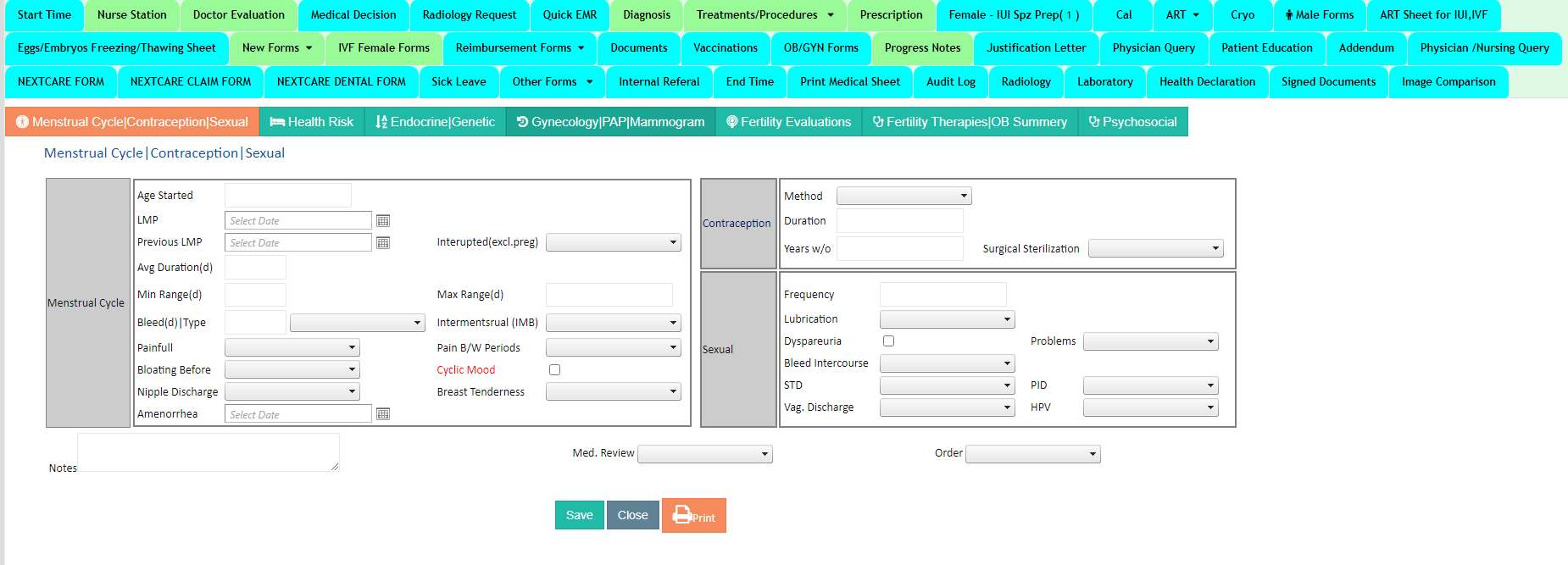Click the printer icon on Print button
The height and width of the screenshot is (565, 1568).
(681, 514)
